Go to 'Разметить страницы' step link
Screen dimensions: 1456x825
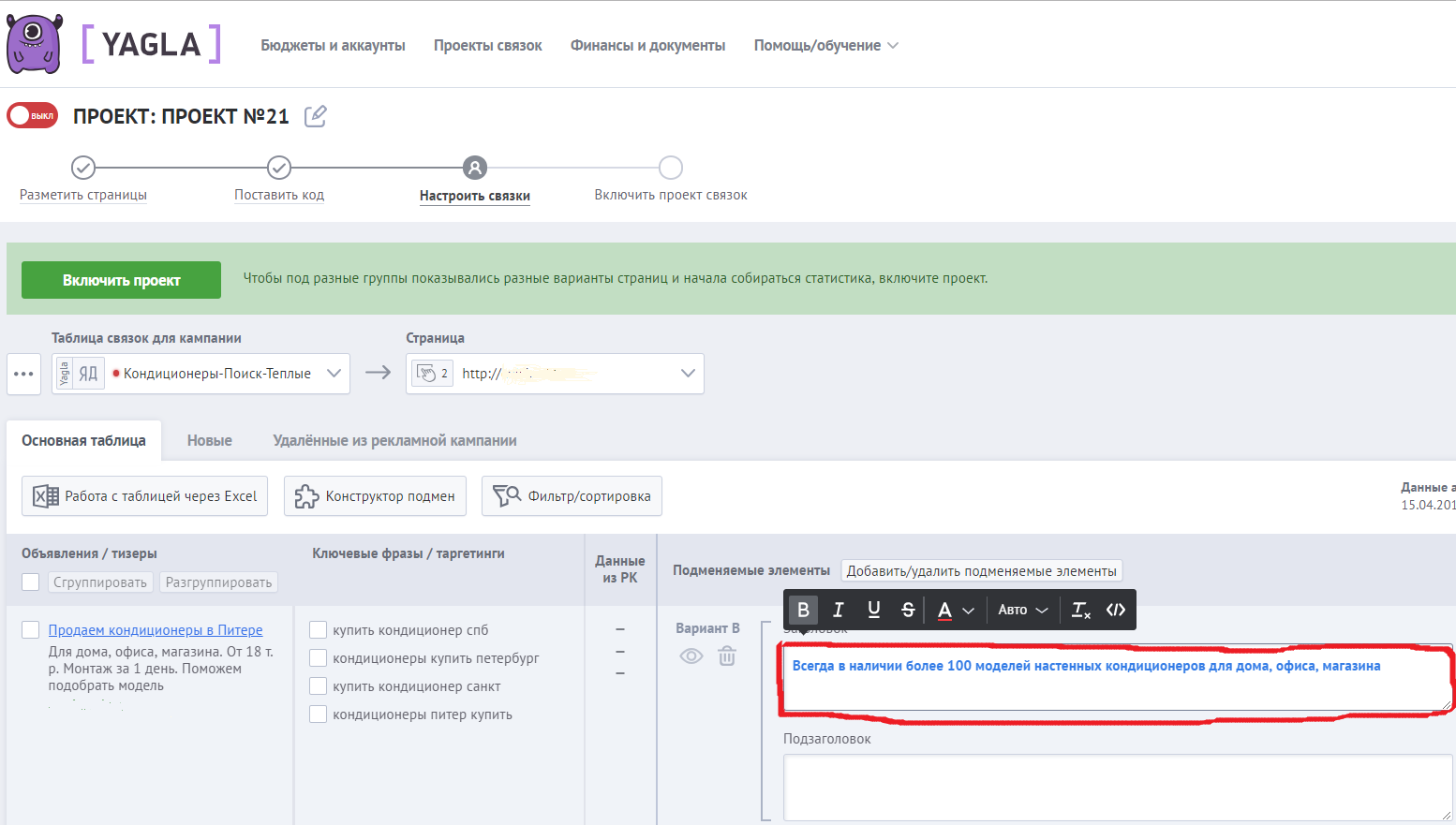[83, 195]
